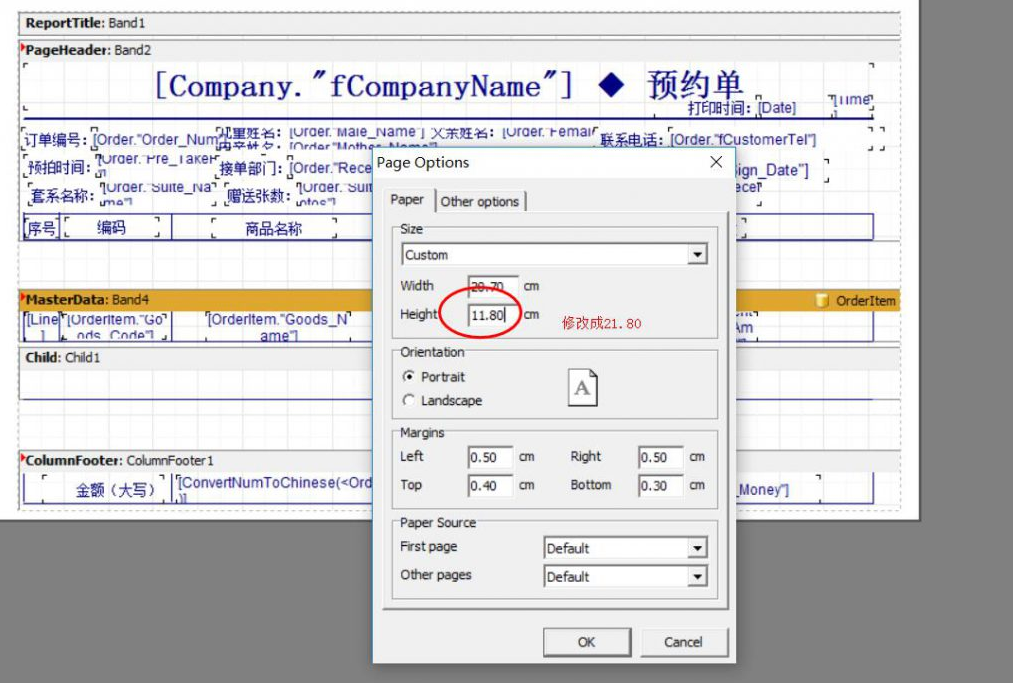The image size is (1013, 683).
Task: Select the 联系电话 label
Action: pyautogui.click(x=632, y=140)
